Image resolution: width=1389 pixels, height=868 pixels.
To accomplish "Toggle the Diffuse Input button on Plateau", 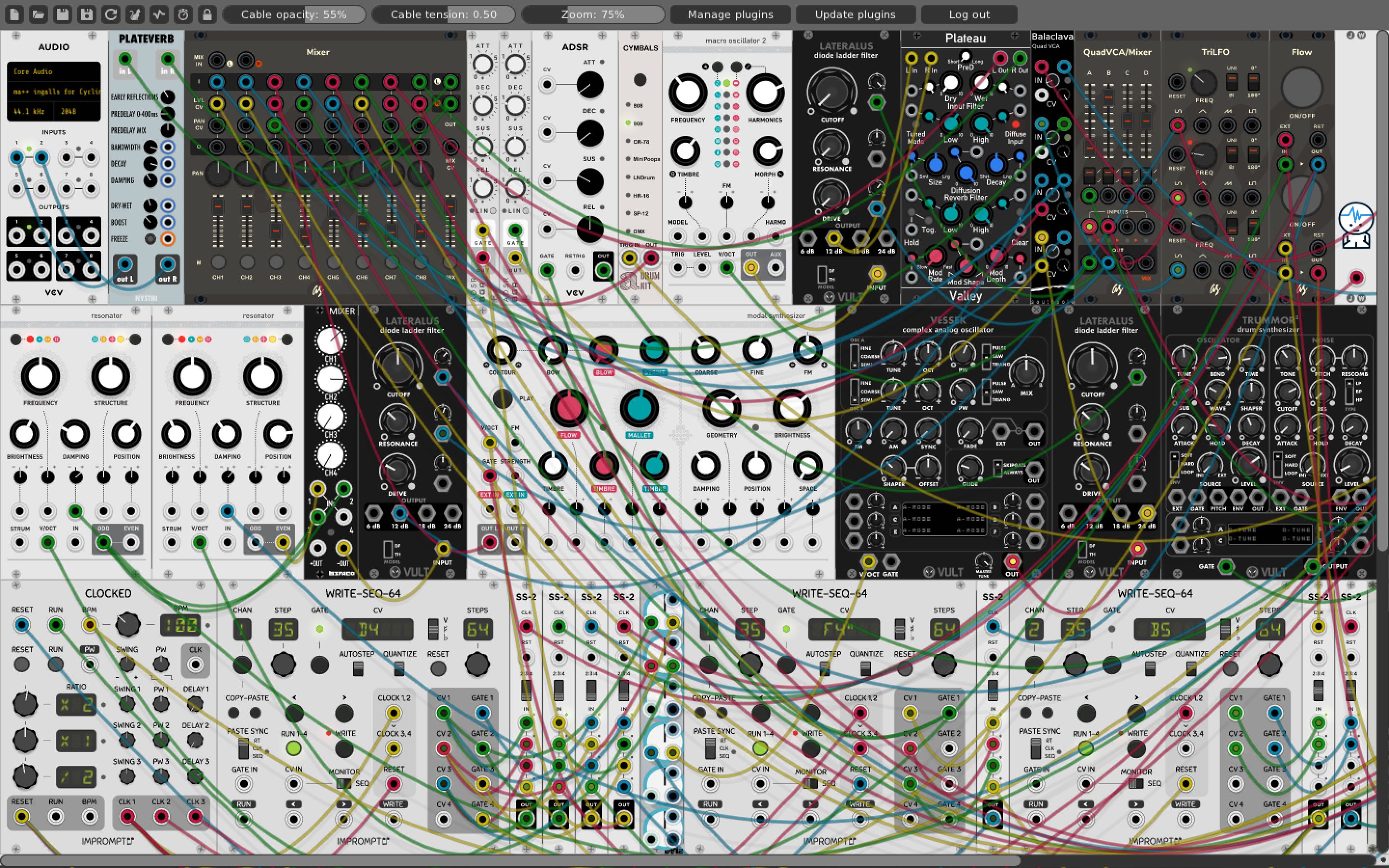I will 1015,124.
